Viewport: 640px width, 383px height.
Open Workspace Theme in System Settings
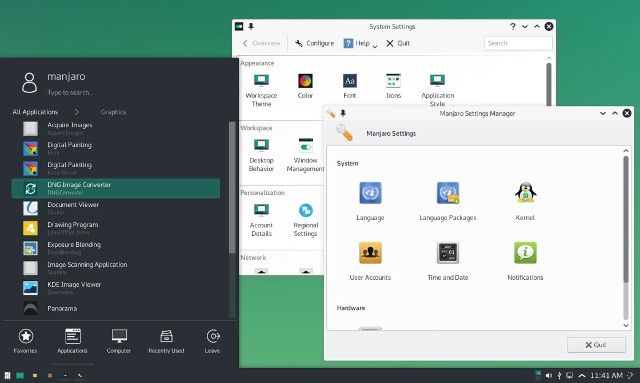click(x=261, y=90)
